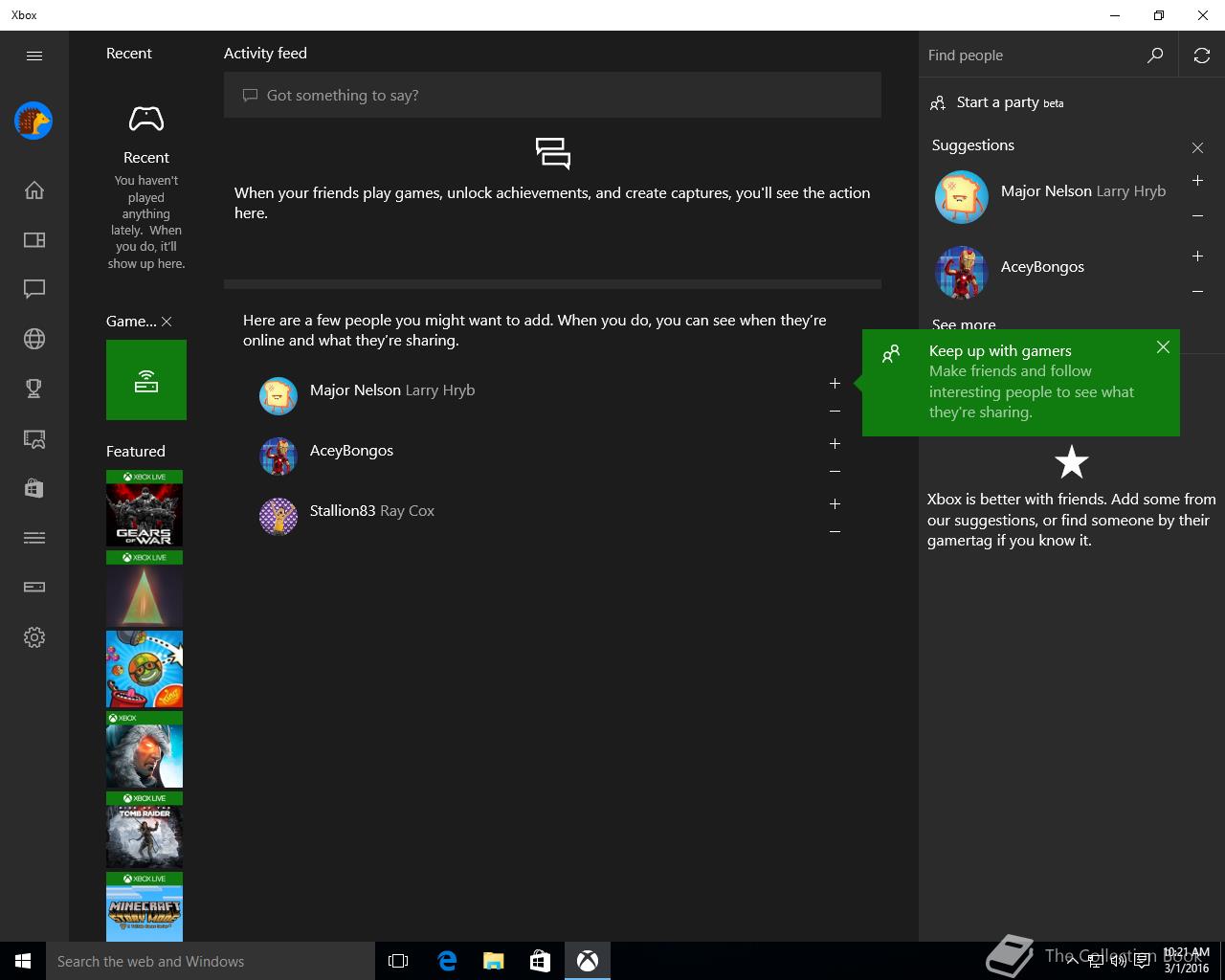Click in the 'Got something to say?' box
The width and height of the screenshot is (1225, 980).
point(552,95)
